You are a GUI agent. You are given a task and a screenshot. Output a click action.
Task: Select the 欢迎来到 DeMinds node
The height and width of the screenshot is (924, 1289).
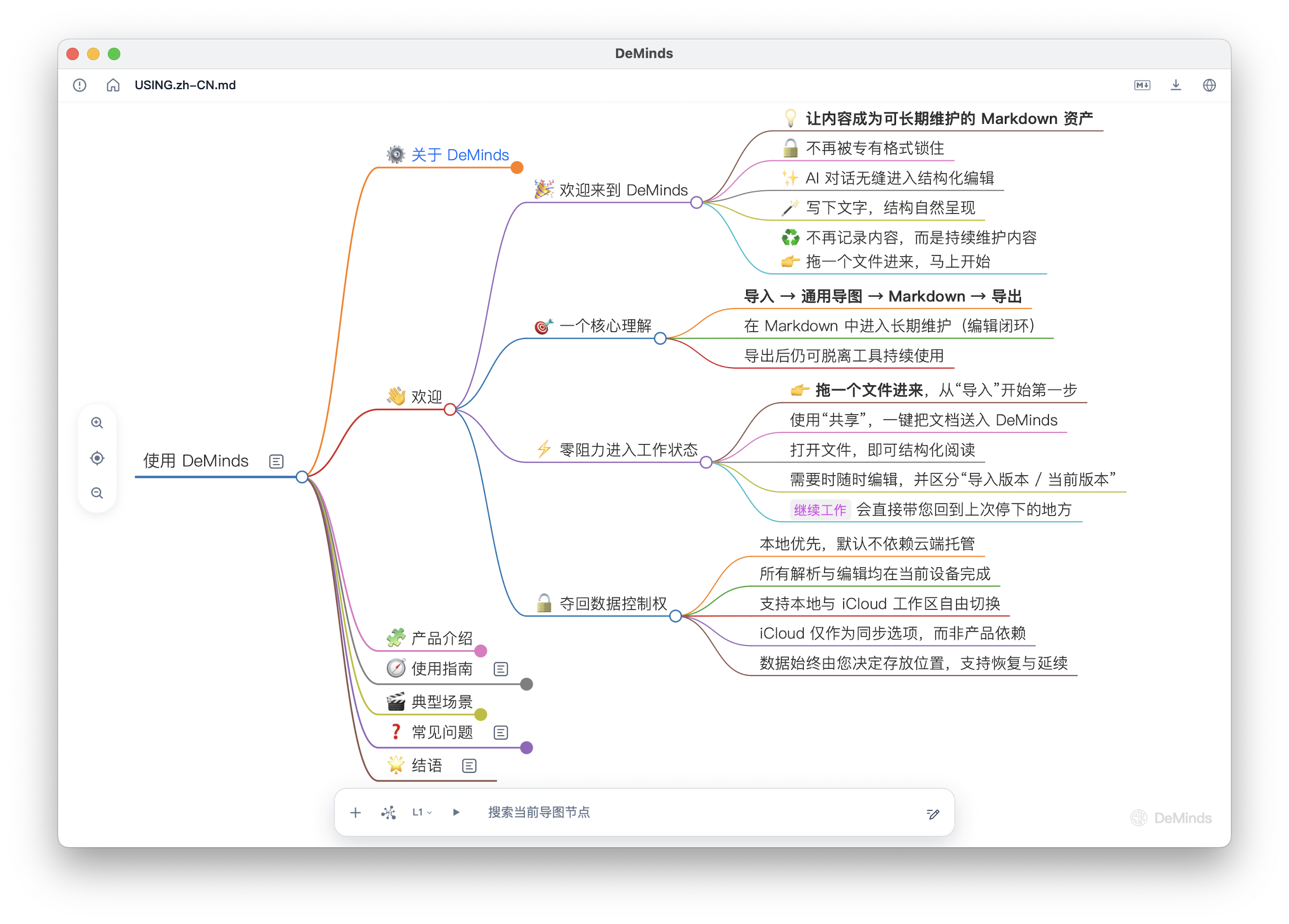point(611,190)
